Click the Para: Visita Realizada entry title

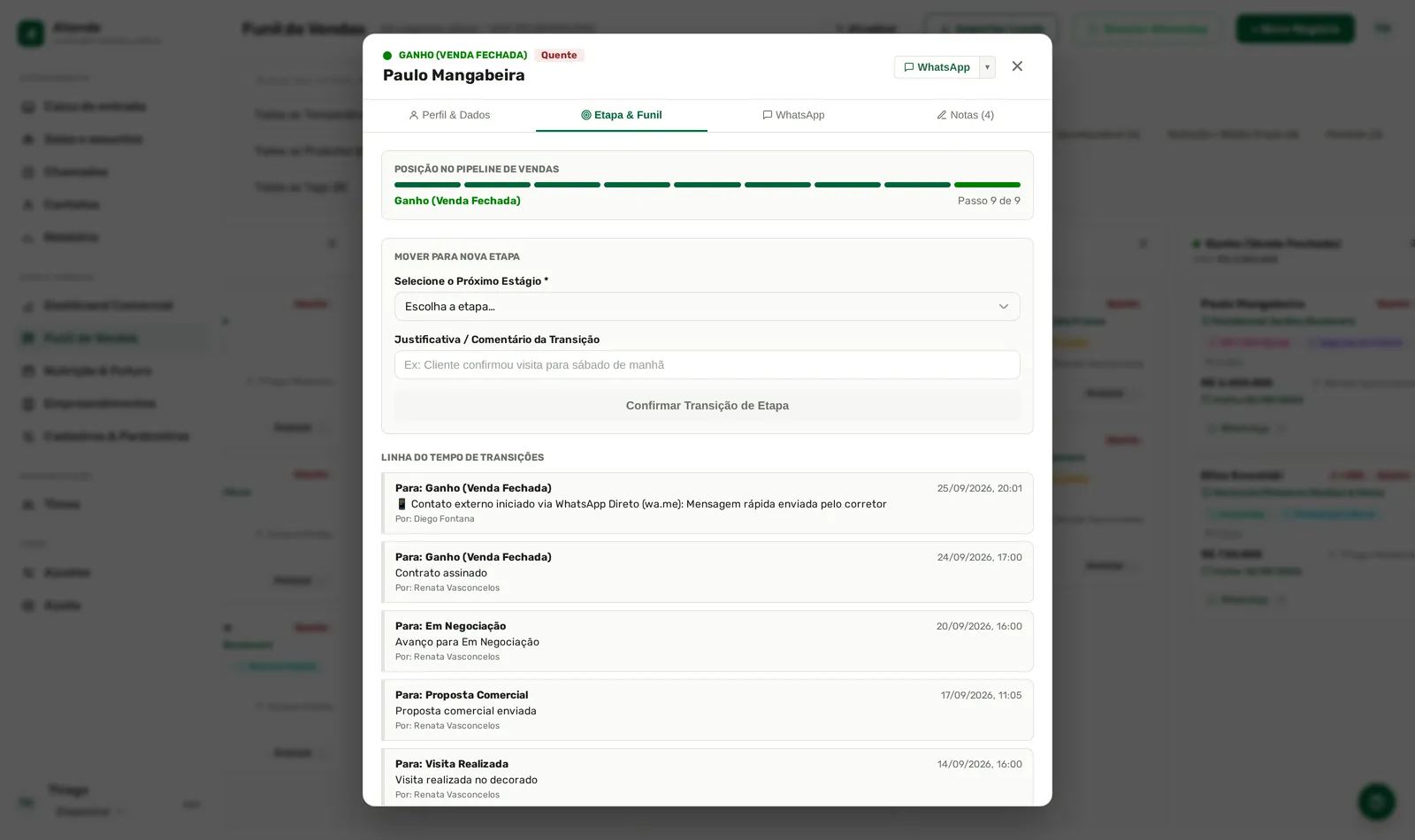tap(452, 764)
